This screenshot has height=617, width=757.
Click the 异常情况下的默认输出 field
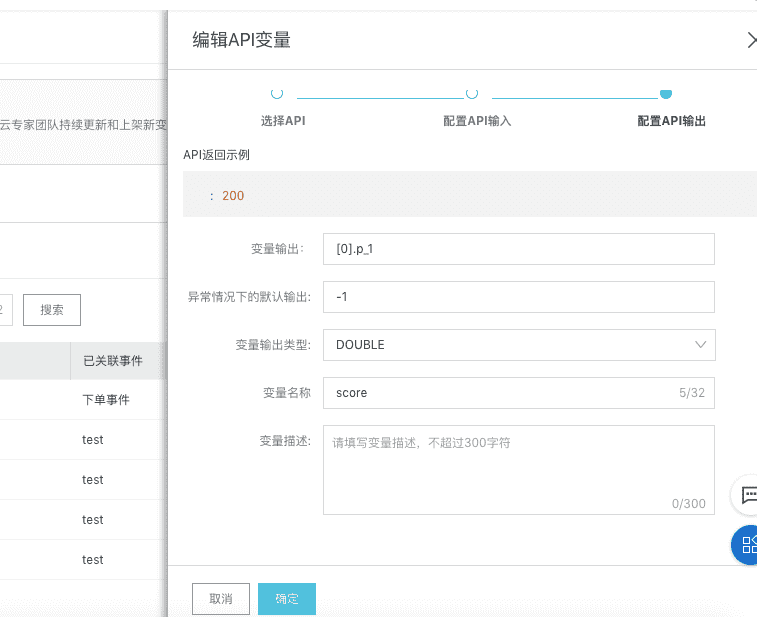click(x=519, y=297)
